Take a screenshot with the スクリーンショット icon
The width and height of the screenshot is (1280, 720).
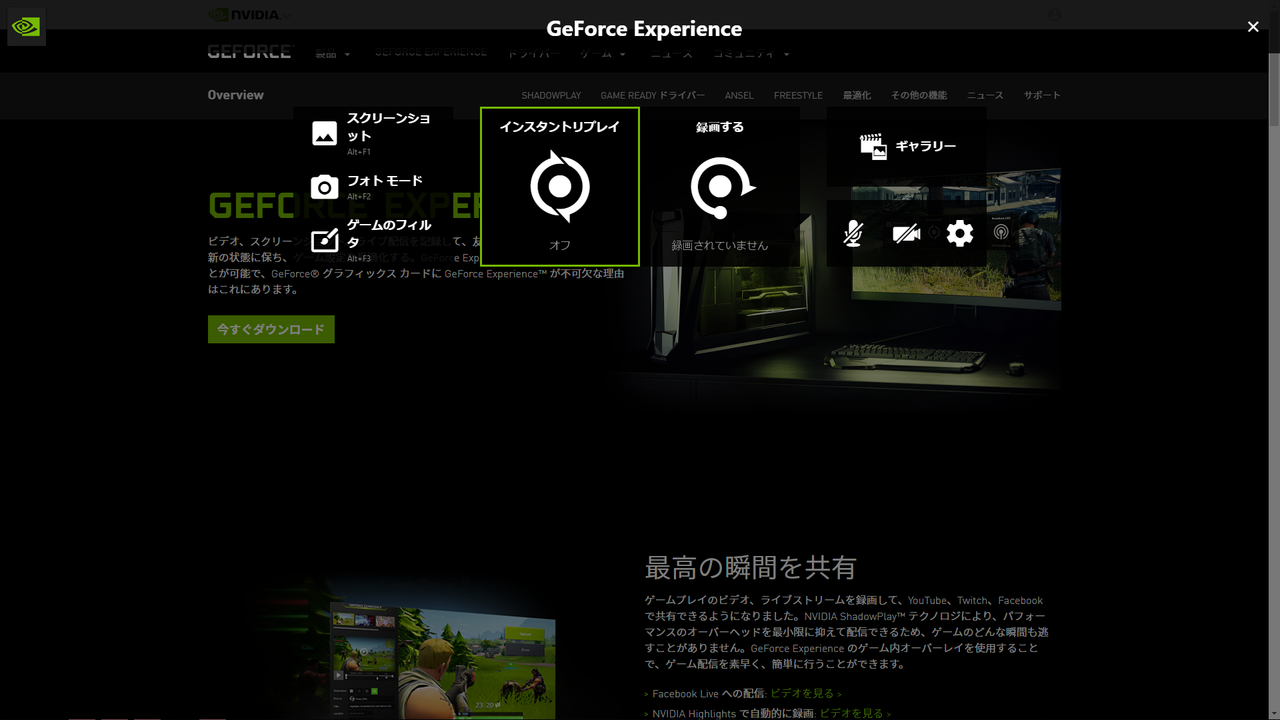(x=324, y=133)
